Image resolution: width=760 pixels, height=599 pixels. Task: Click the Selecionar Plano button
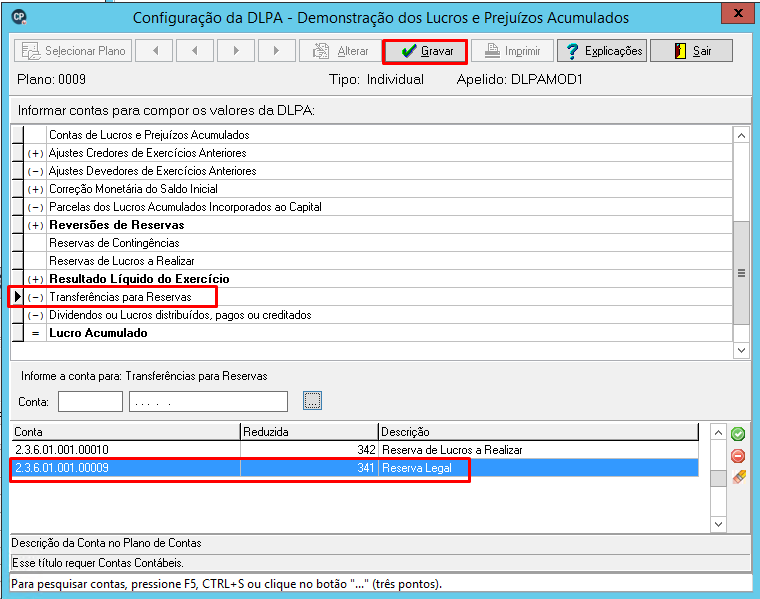tap(73, 51)
